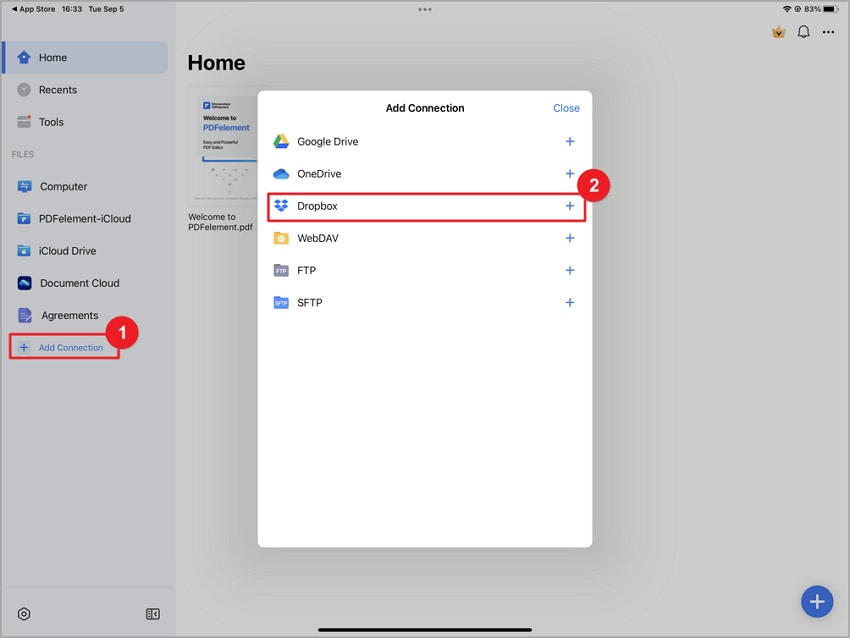
Task: Tap the blue floating add button
Action: tap(817, 601)
